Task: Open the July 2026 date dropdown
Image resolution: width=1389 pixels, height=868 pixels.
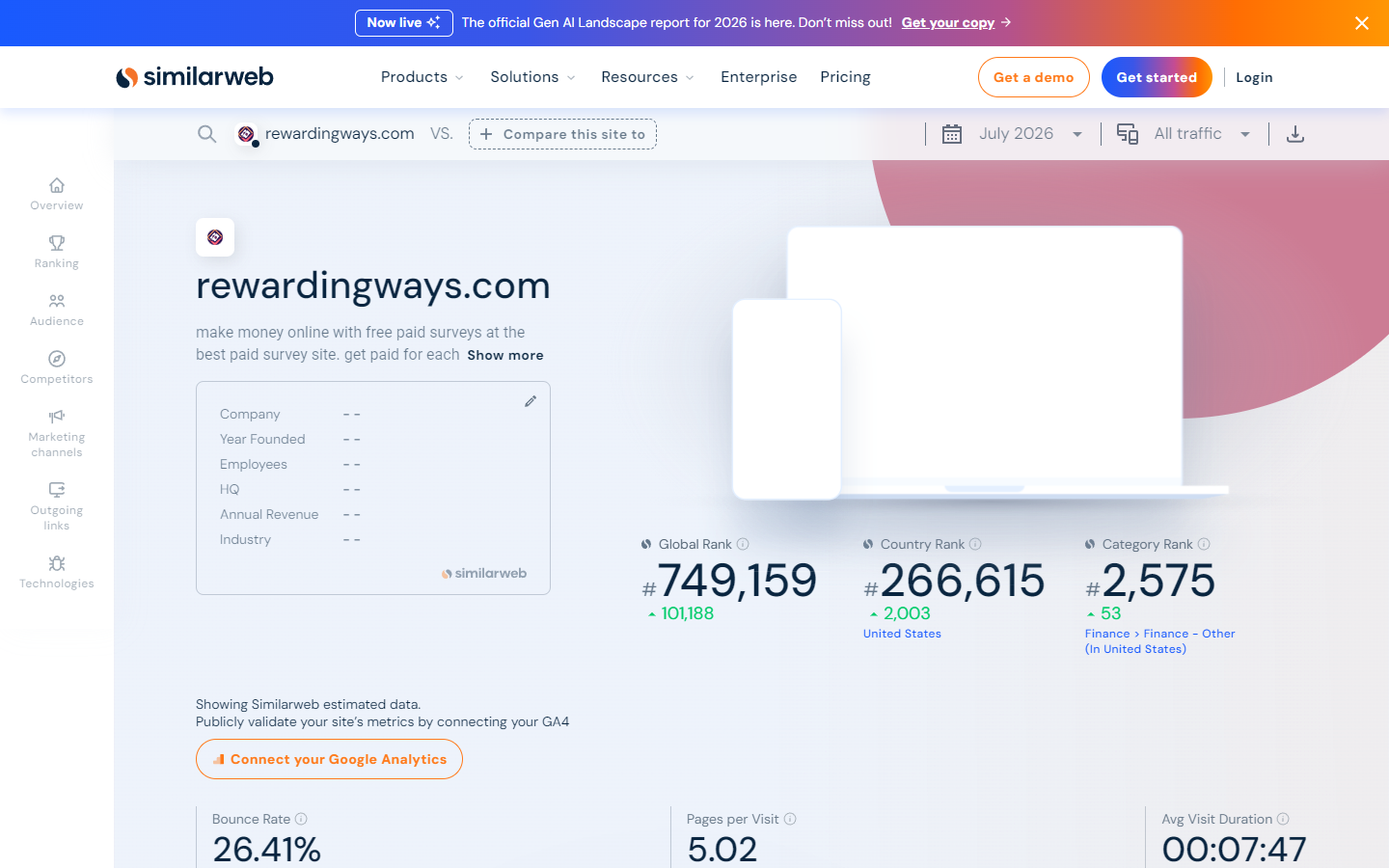Action: 1031,134
